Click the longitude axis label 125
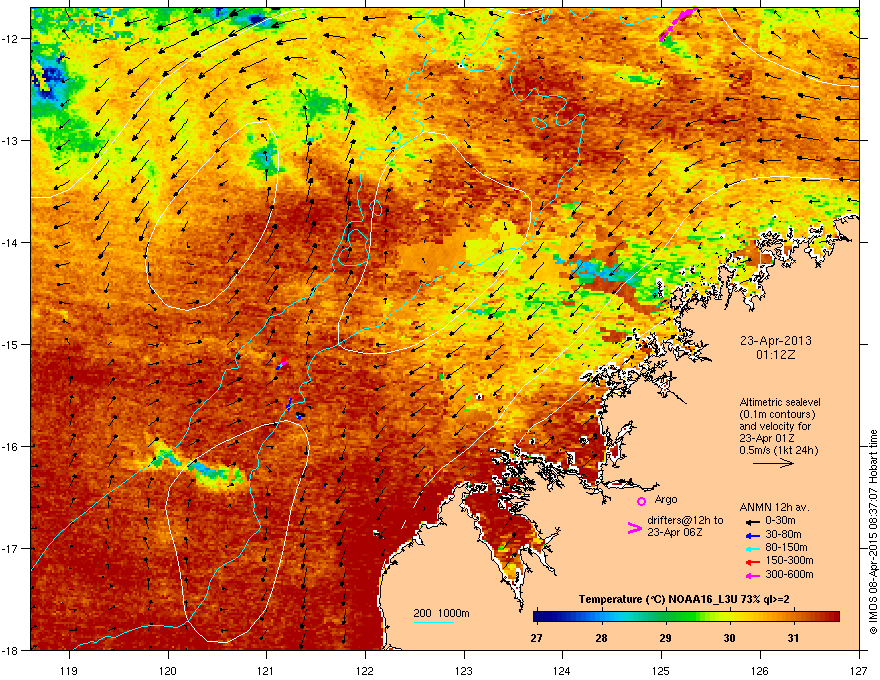Viewport: 880px width, 680px height. click(x=661, y=670)
